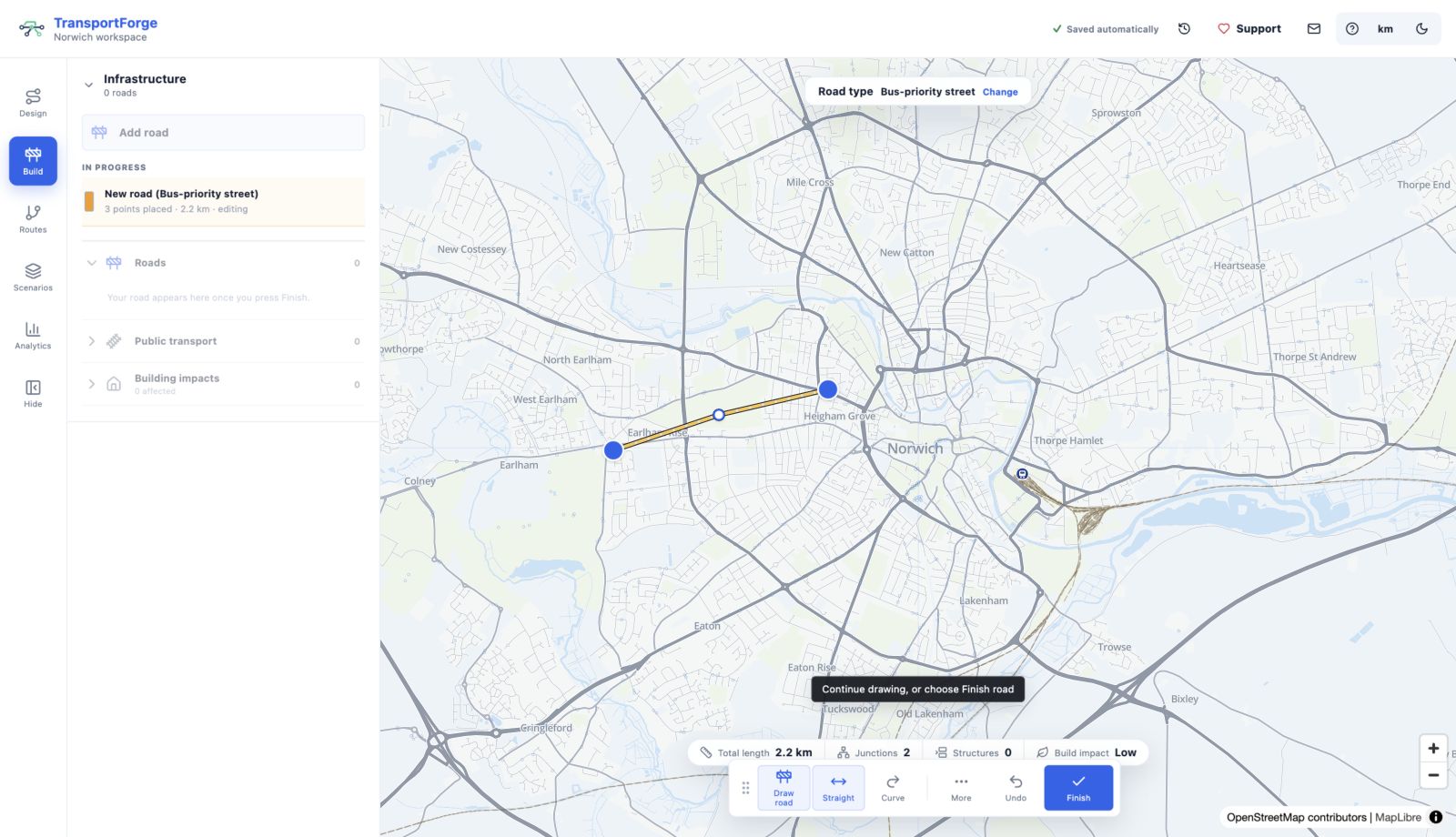Toggle dark mode moon icon
This screenshot has height=837, width=1456.
point(1421,28)
